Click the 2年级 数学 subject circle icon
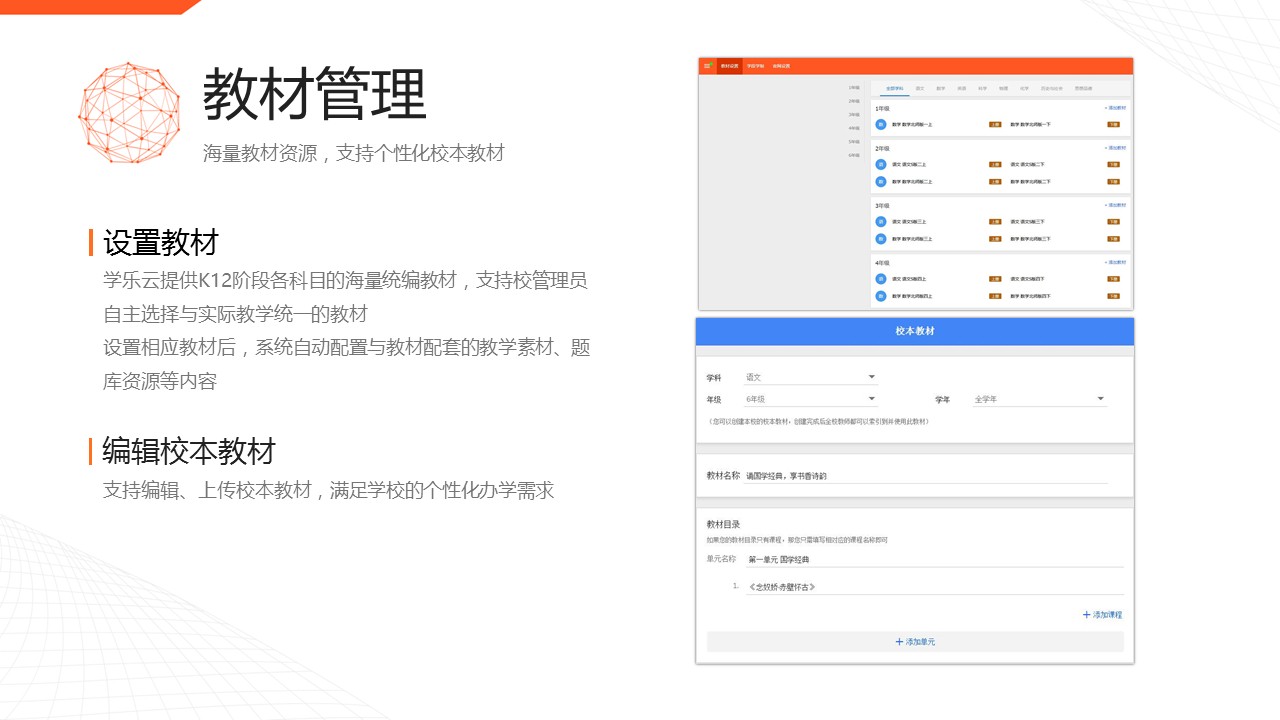1280x720 pixels. click(881, 182)
